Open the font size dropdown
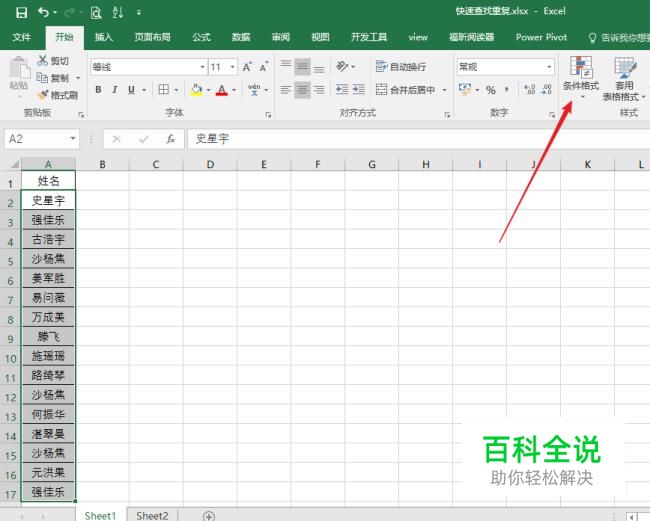The height and width of the screenshot is (521, 650). (233, 67)
